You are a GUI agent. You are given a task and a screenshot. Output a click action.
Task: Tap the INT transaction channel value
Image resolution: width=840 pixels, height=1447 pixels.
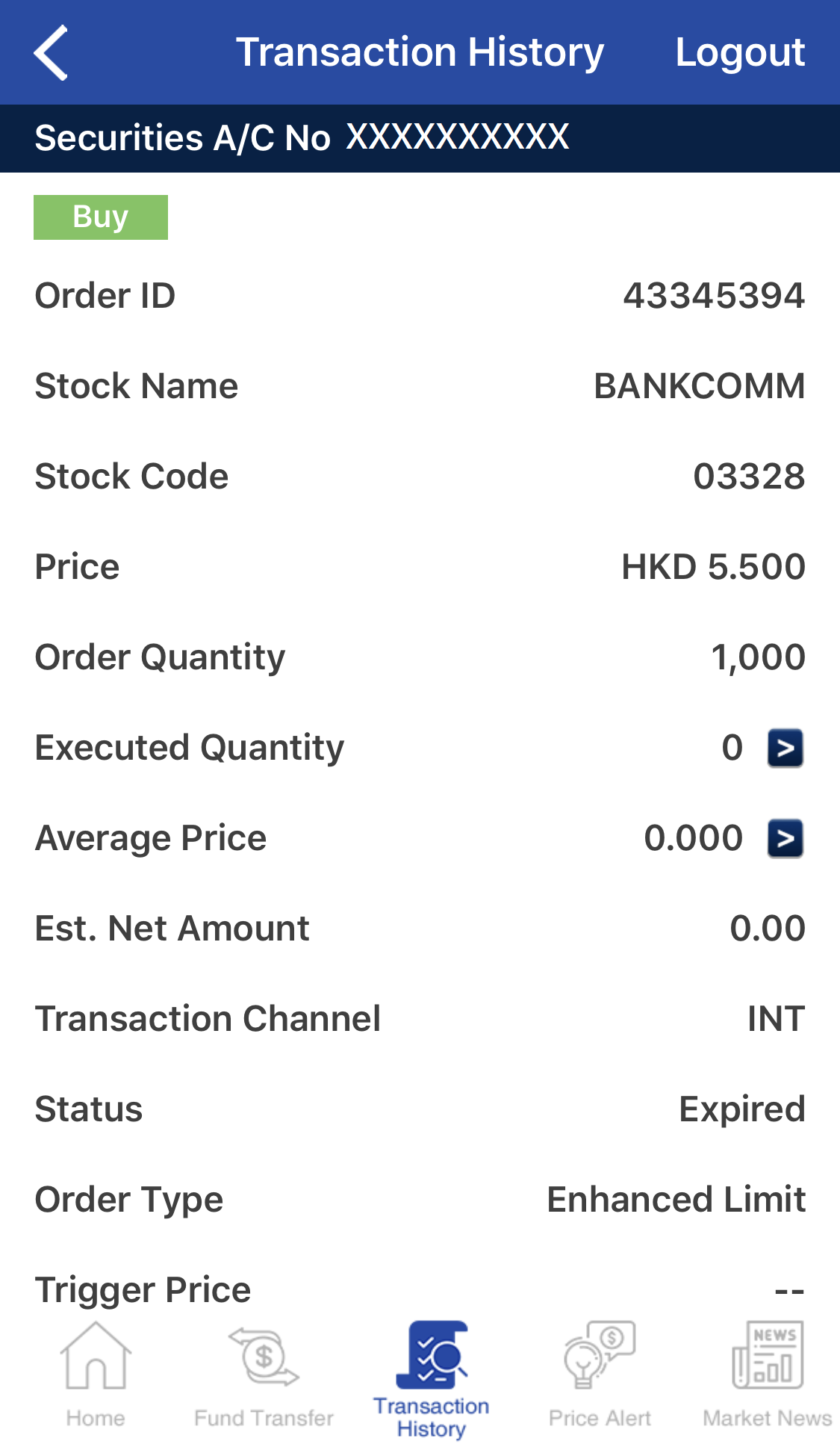pyautogui.click(x=776, y=1019)
